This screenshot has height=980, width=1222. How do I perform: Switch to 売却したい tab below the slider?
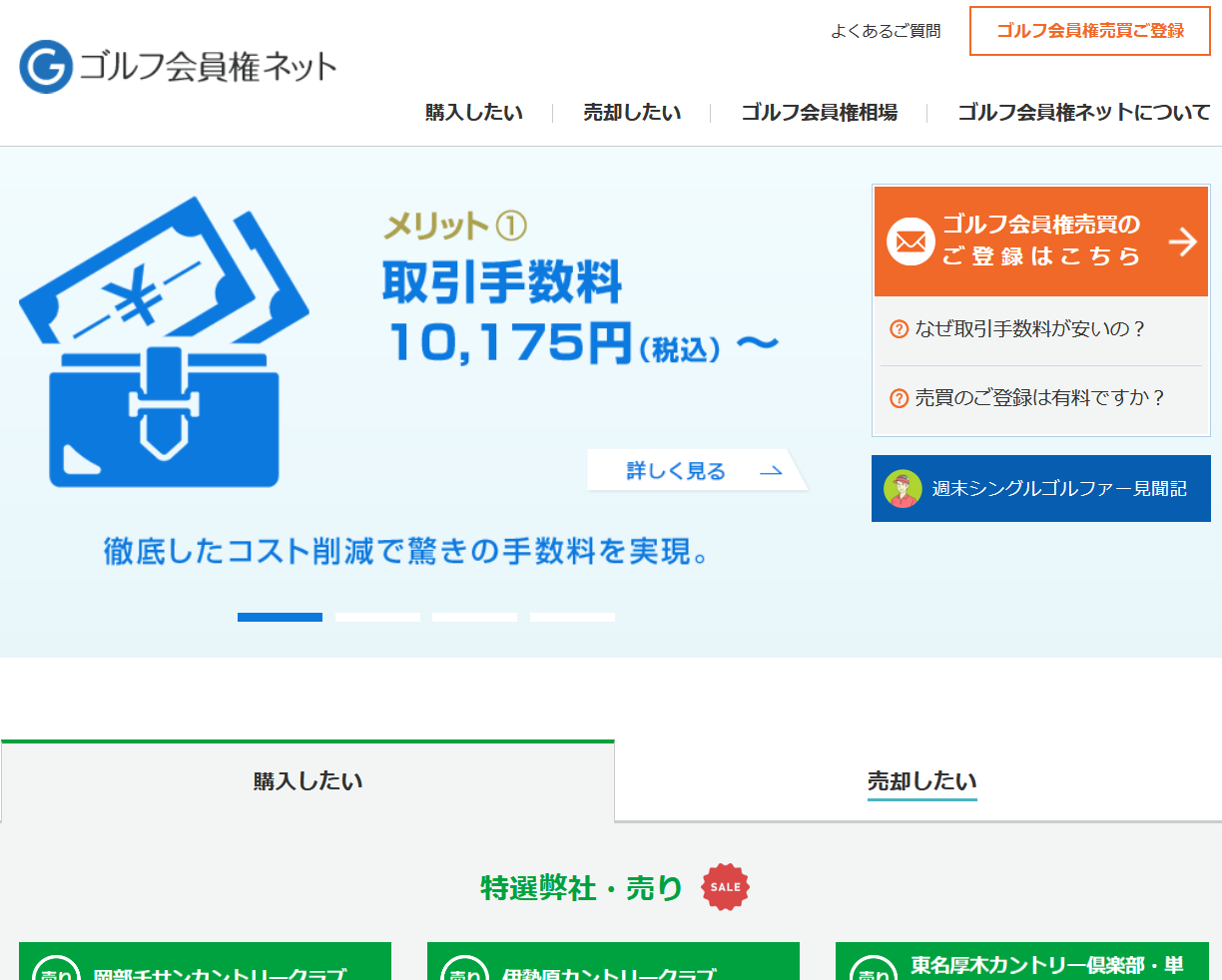[x=921, y=781]
